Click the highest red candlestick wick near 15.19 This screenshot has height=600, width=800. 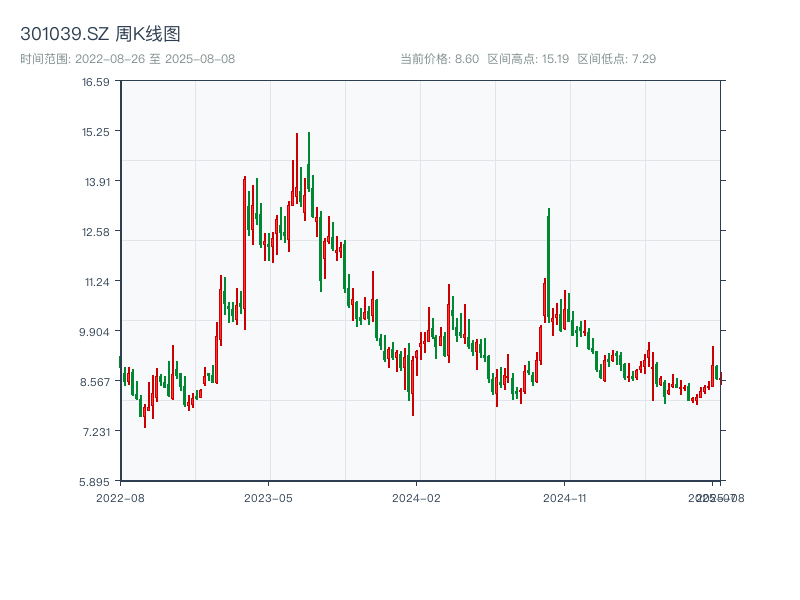click(x=296, y=168)
